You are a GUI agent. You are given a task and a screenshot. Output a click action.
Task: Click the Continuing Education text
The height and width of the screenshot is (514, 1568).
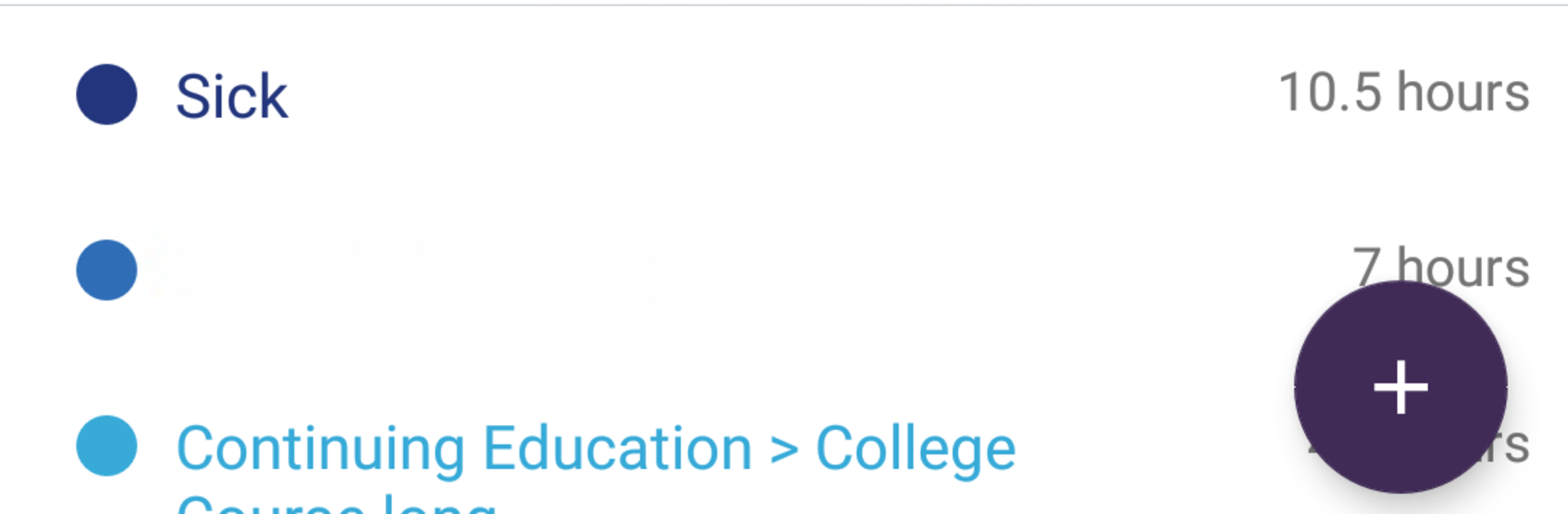(x=464, y=449)
